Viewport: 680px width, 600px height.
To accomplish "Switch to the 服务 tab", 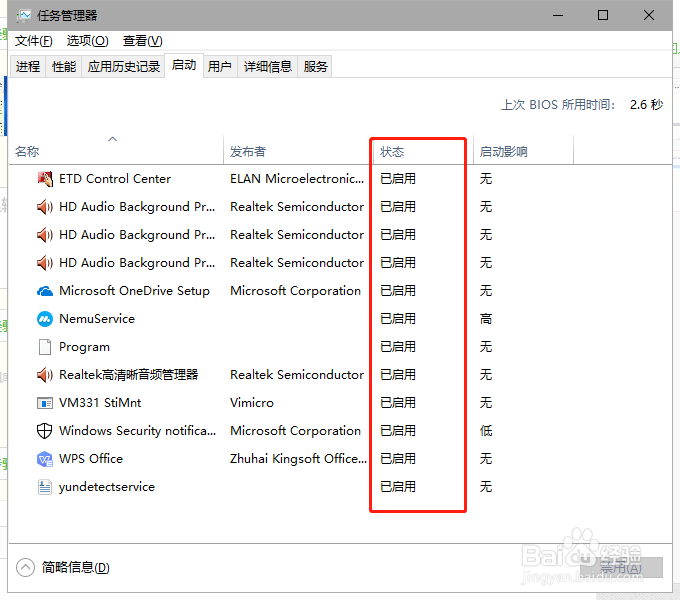I will point(315,67).
